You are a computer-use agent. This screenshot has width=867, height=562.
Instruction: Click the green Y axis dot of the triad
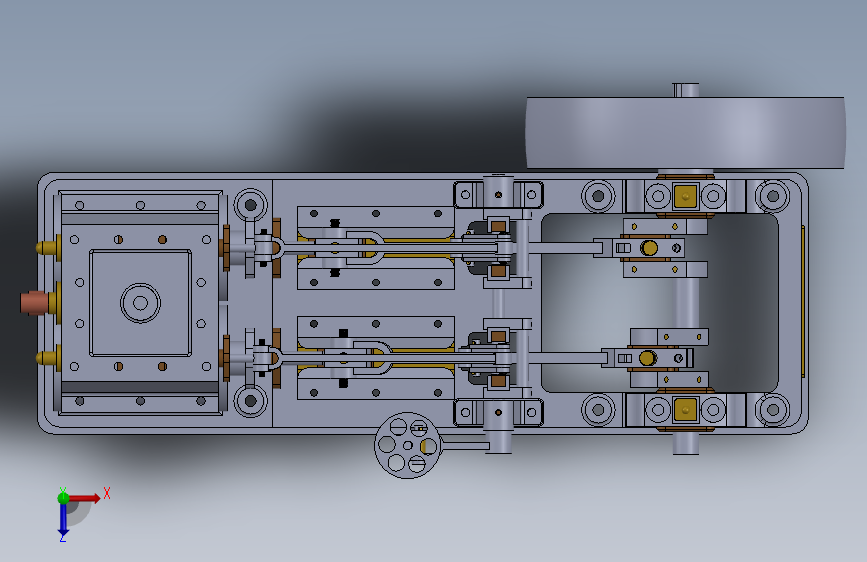tap(63, 498)
